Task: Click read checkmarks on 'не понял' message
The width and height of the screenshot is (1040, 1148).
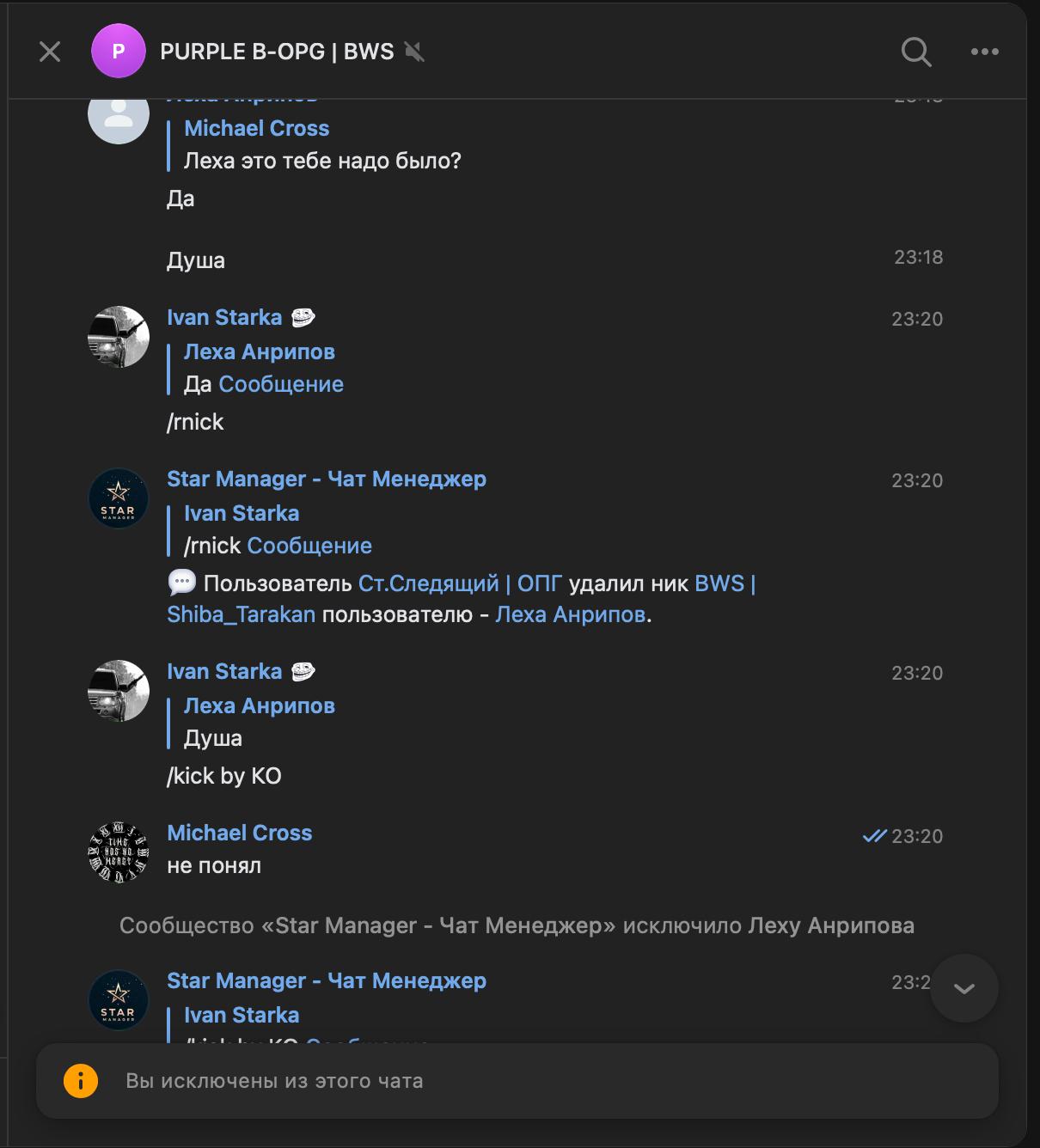Action: 874,836
